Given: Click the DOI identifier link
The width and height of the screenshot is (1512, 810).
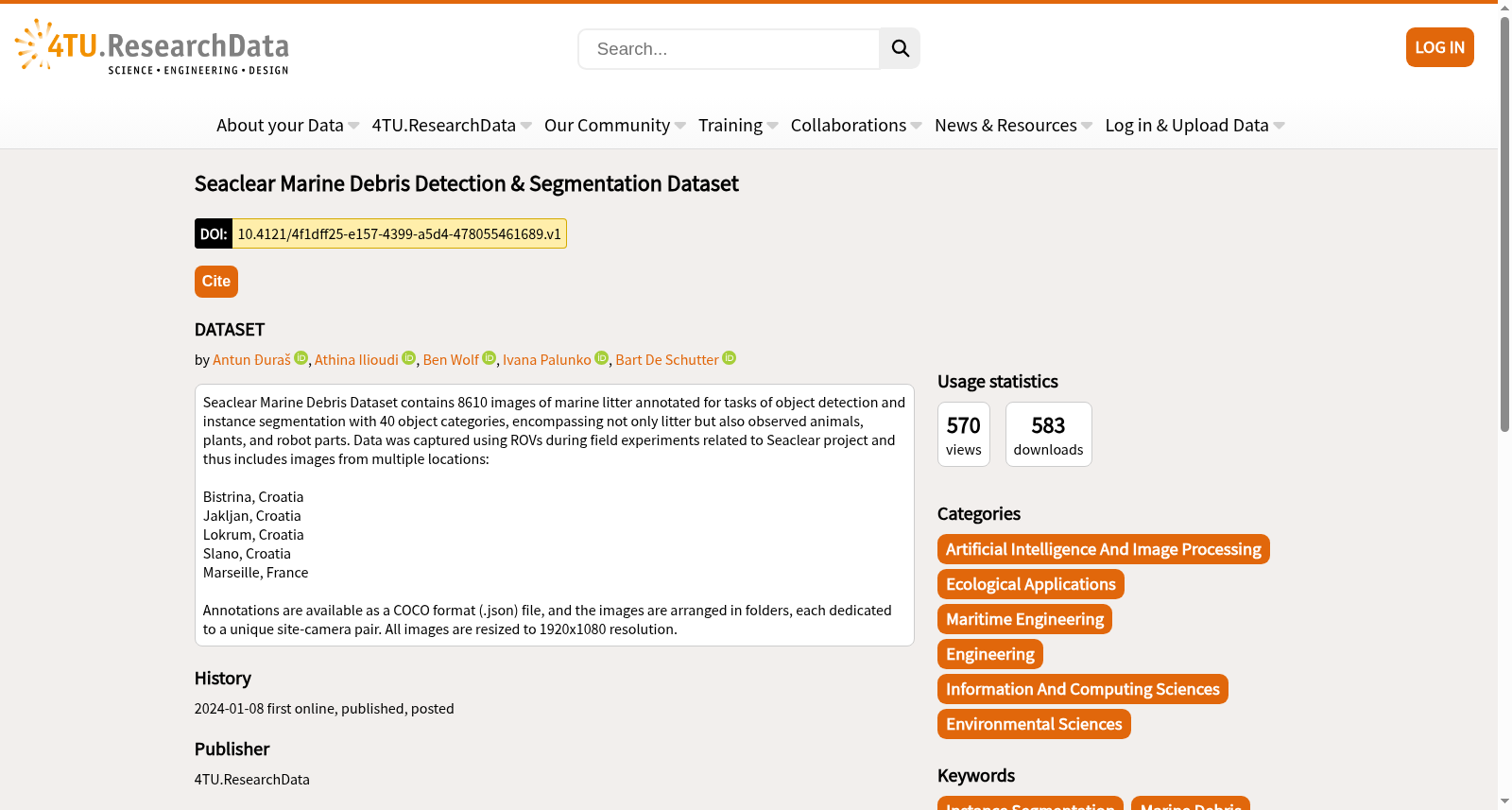Looking at the screenshot, I should 399,233.
